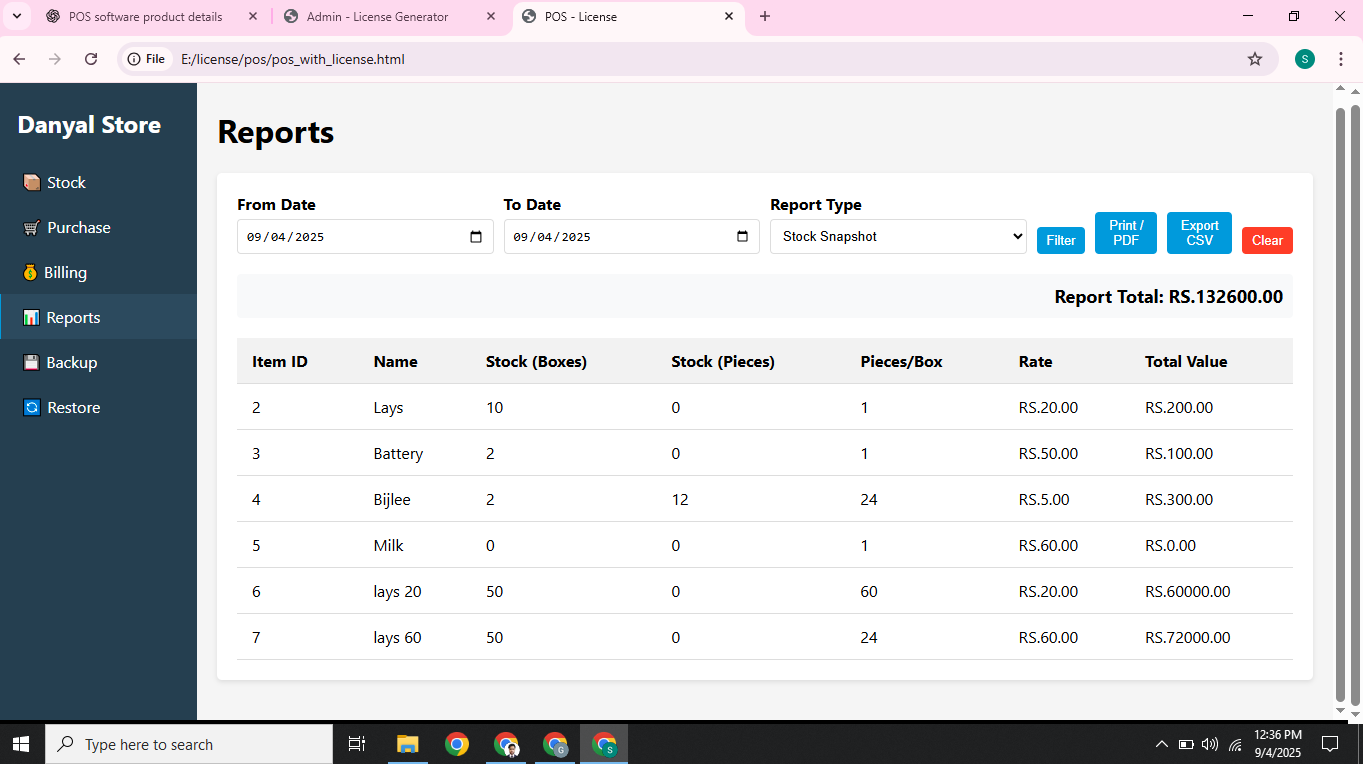Open the notification center icon
1363x764 pixels.
pyautogui.click(x=1330, y=744)
